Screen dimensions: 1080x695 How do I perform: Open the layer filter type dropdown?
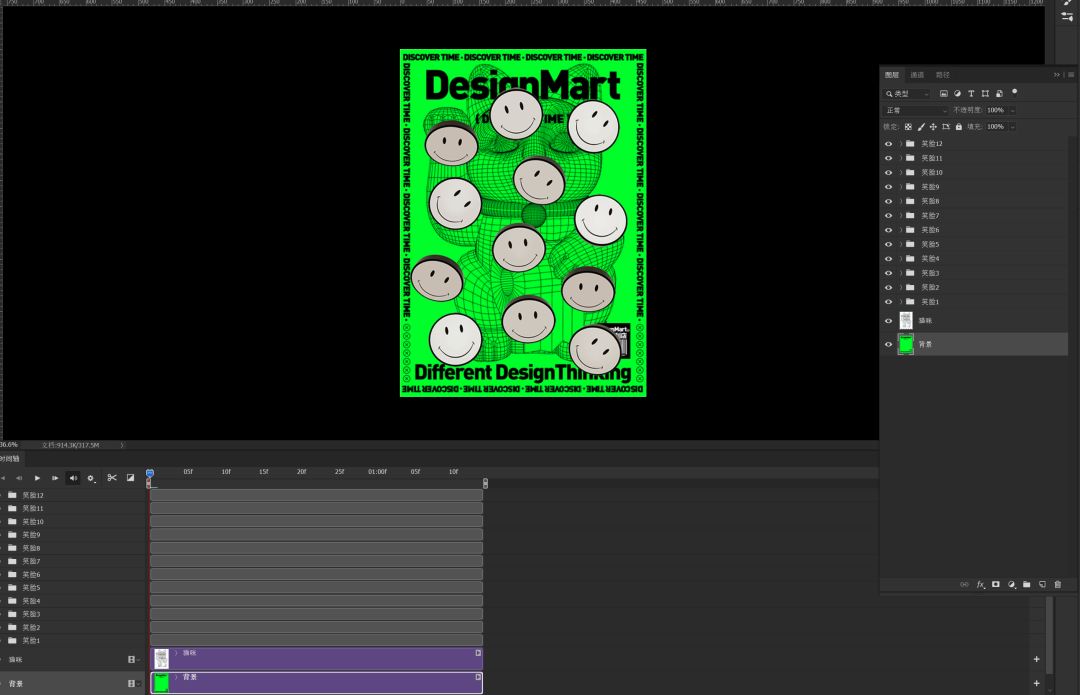(x=908, y=94)
